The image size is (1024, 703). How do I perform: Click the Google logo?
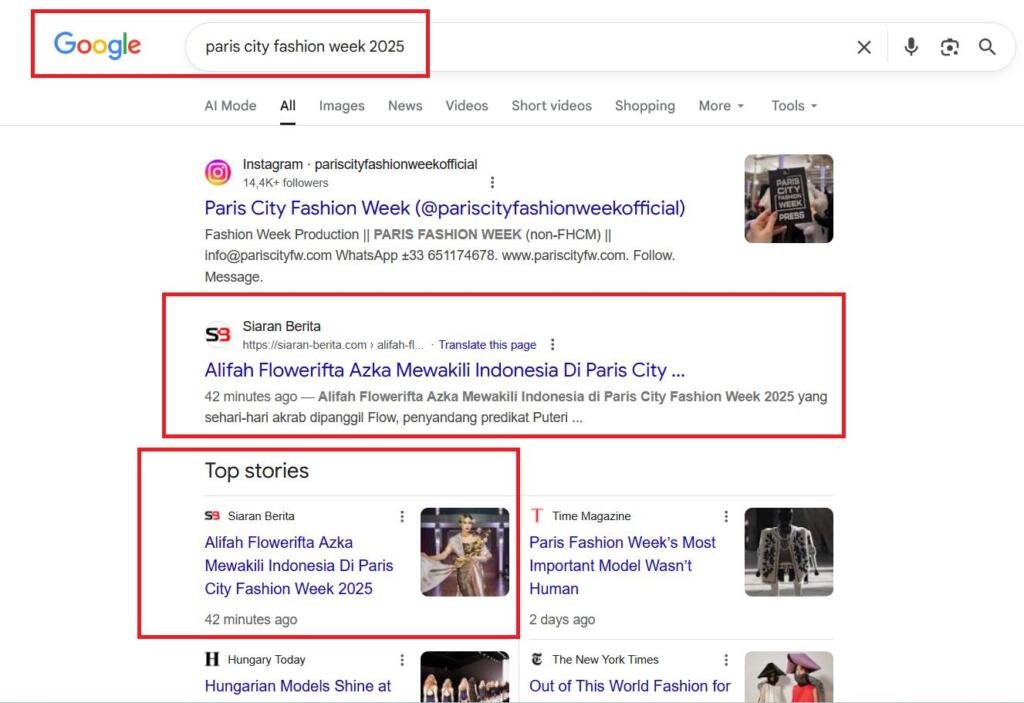(97, 45)
